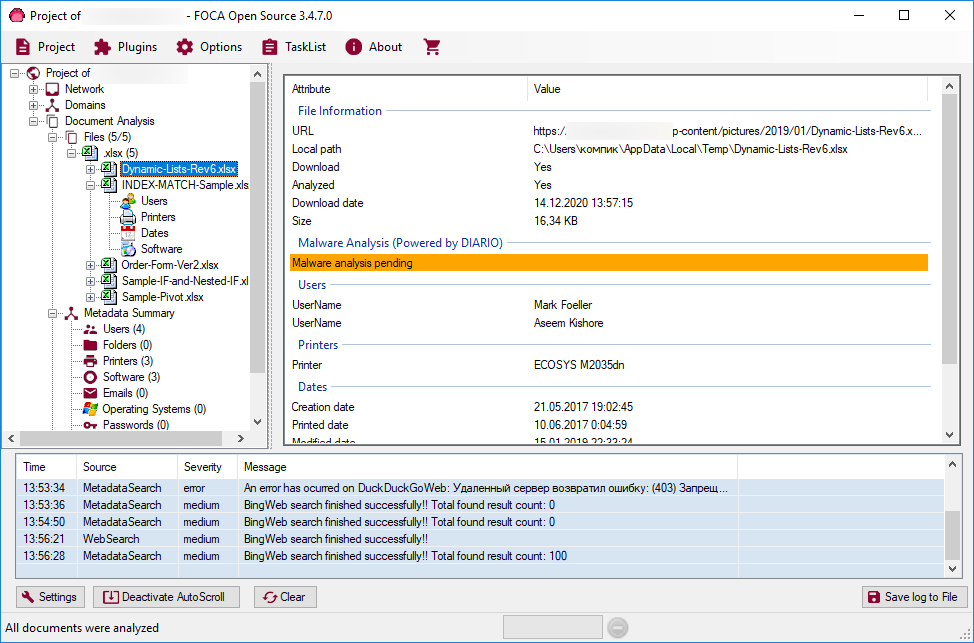Viewport: 974px width, 643px height.
Task: Collapse the INDEX-MATCH-Sample file node
Action: 91,185
